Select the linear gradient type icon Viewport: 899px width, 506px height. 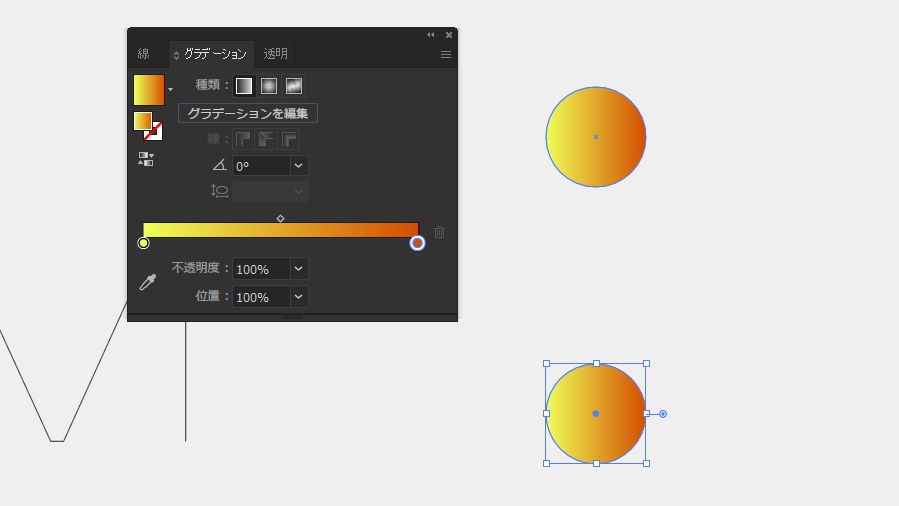(x=244, y=86)
